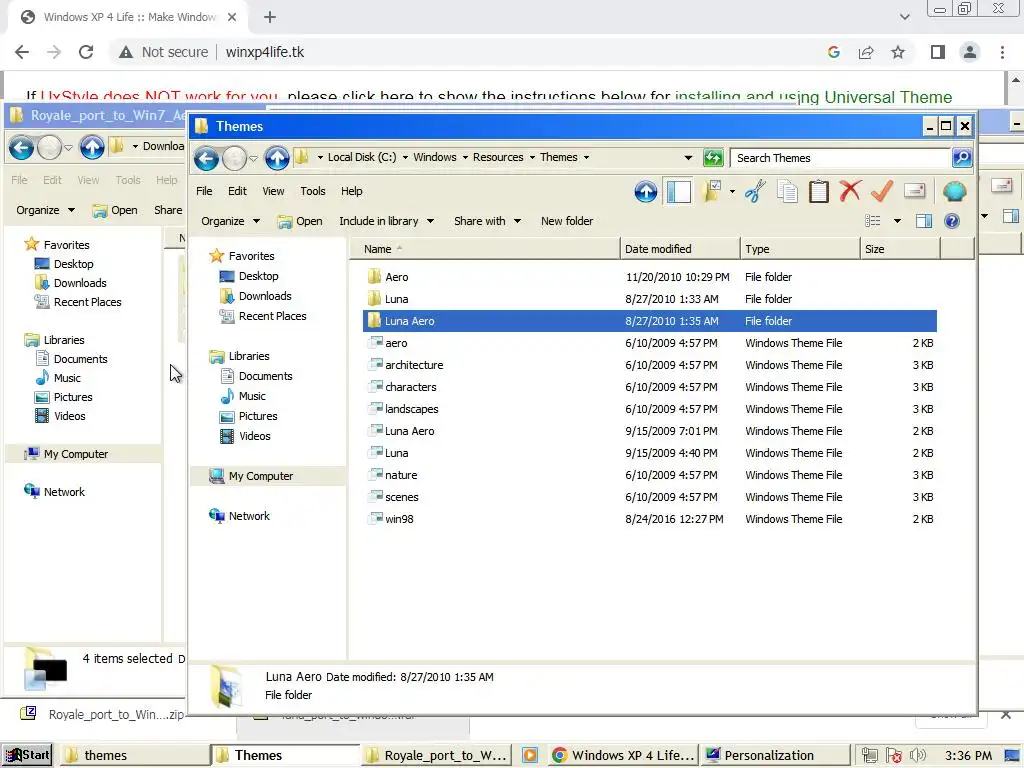Open the dropdown arrow beside folder options icon

pyautogui.click(x=732, y=191)
